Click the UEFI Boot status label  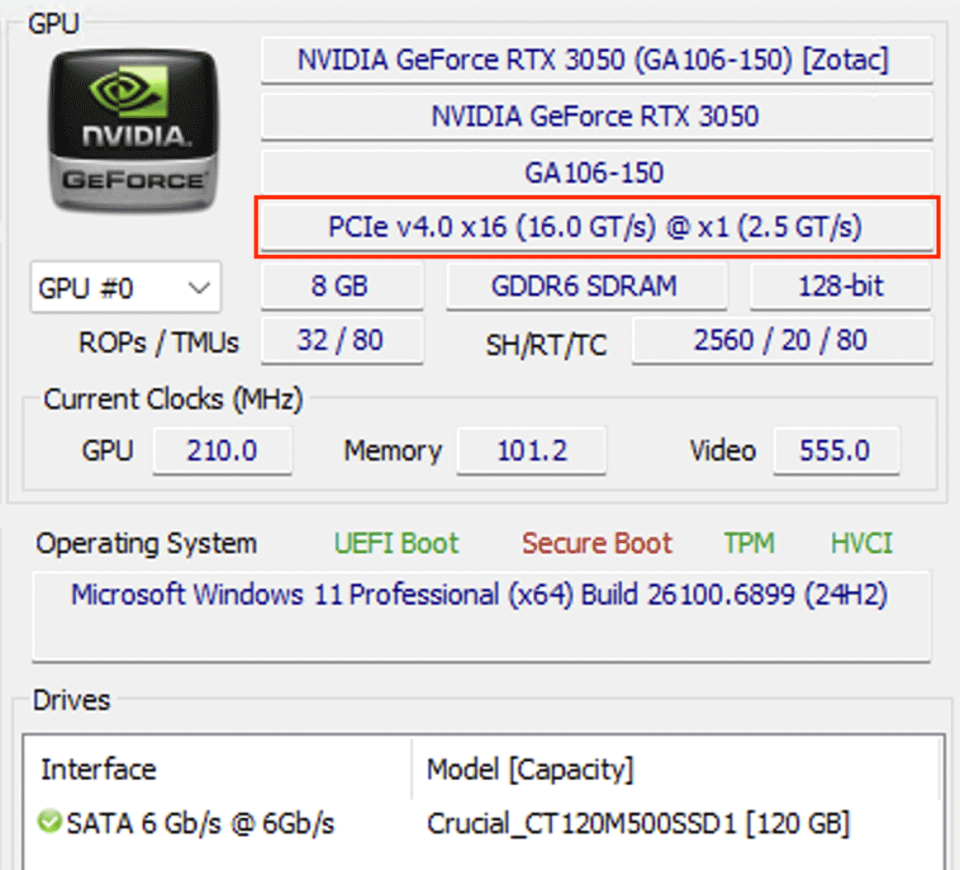pyautogui.click(x=396, y=543)
